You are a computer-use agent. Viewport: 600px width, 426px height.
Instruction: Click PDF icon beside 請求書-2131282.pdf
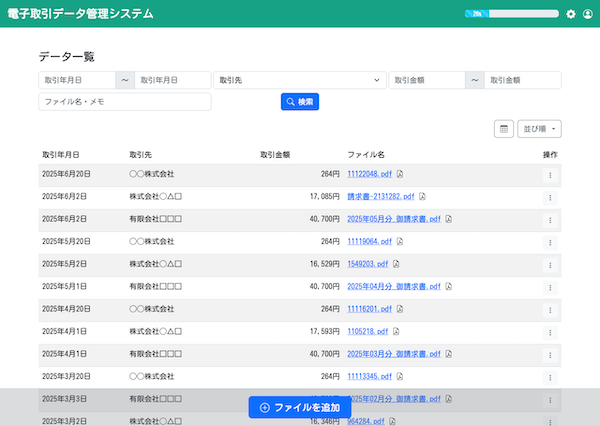click(422, 197)
